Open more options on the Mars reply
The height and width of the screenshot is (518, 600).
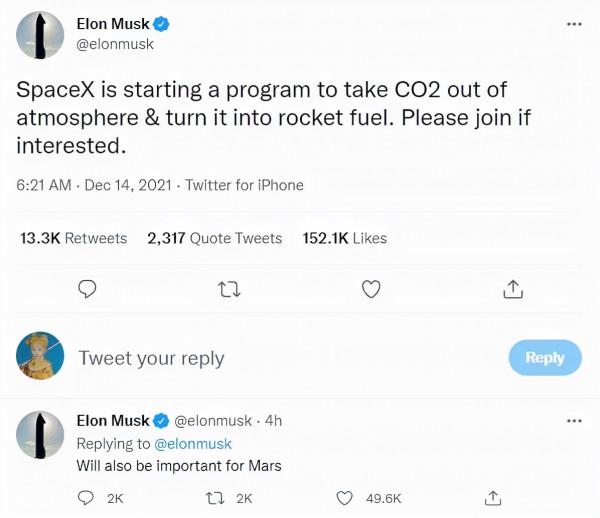(573, 421)
